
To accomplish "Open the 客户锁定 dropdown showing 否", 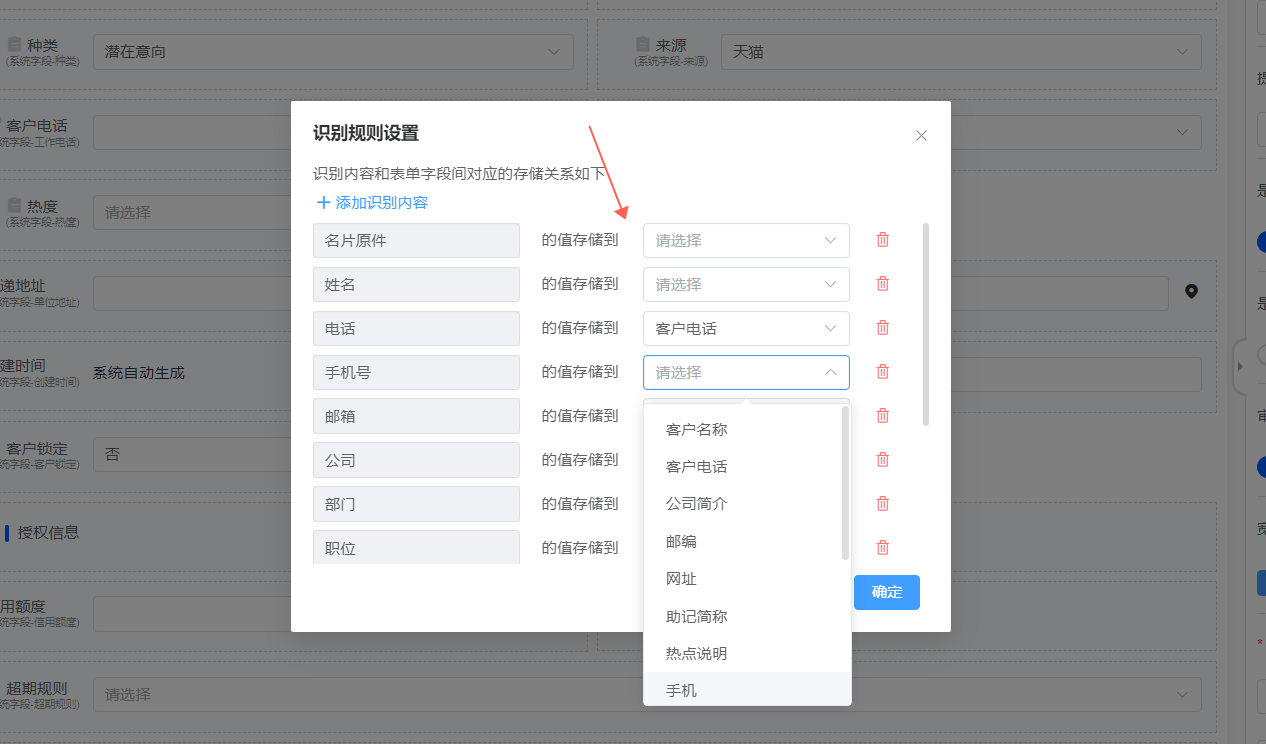I will tap(192, 453).
